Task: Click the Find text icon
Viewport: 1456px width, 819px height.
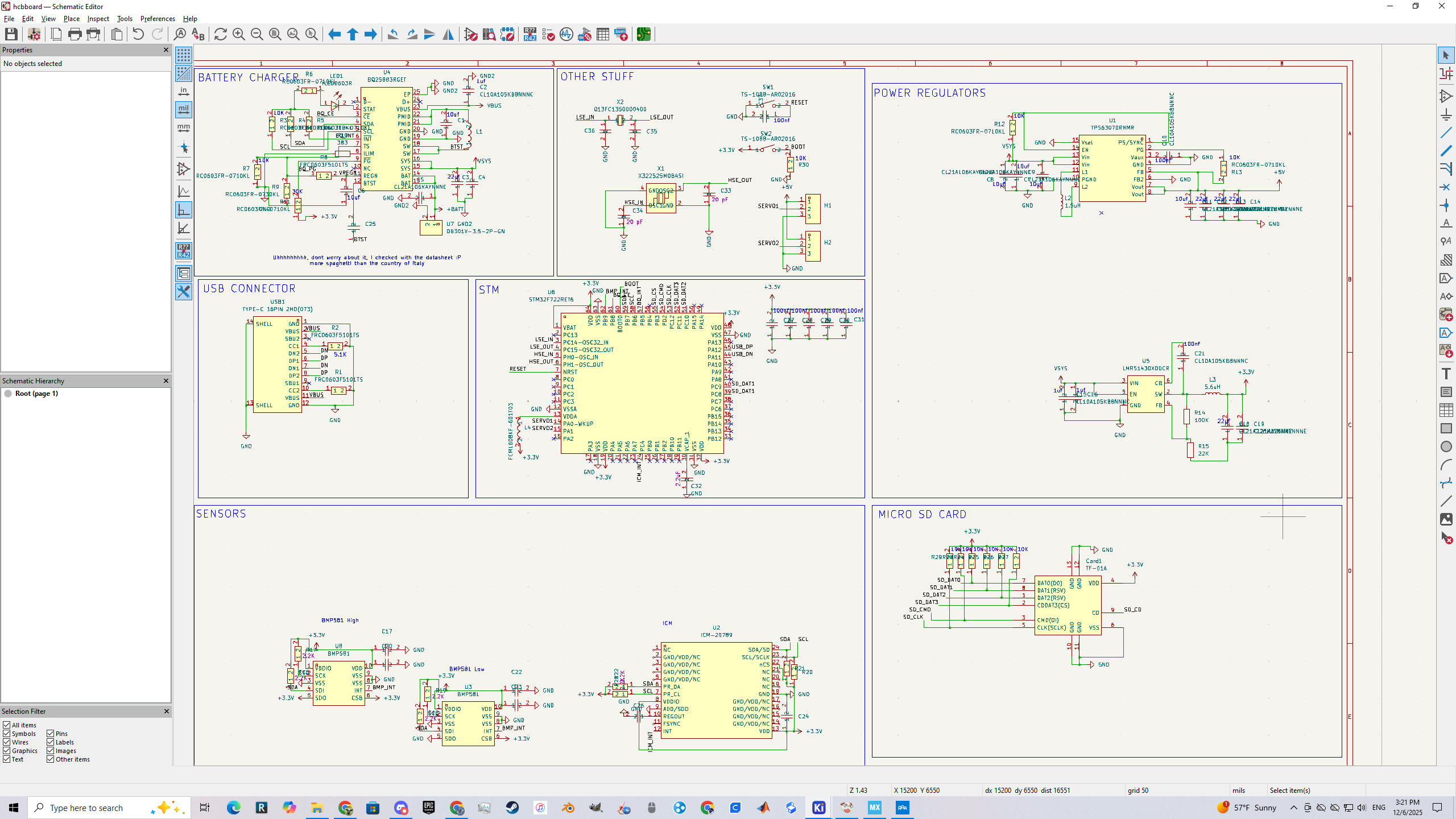Action: [x=180, y=35]
